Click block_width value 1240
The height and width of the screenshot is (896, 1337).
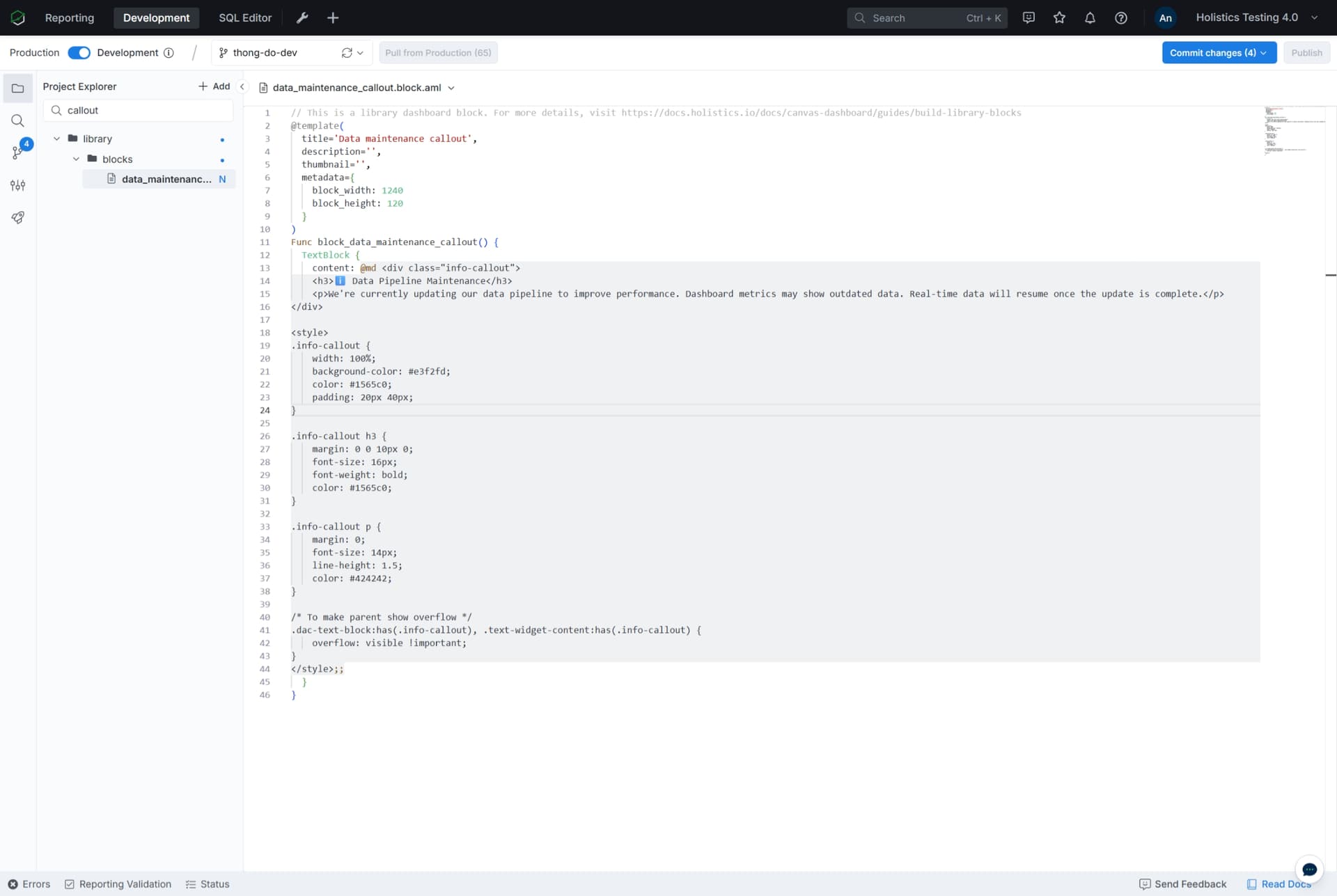pos(392,190)
